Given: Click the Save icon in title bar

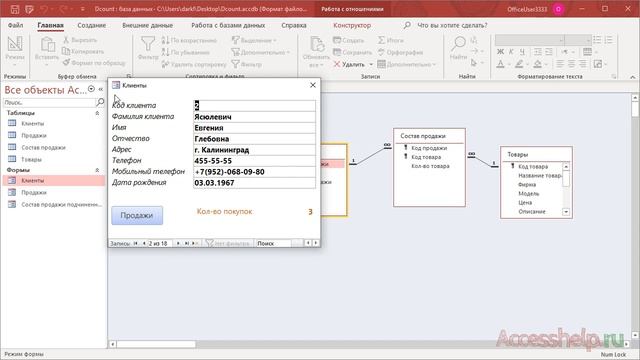Looking at the screenshot, I should click(x=15, y=9).
